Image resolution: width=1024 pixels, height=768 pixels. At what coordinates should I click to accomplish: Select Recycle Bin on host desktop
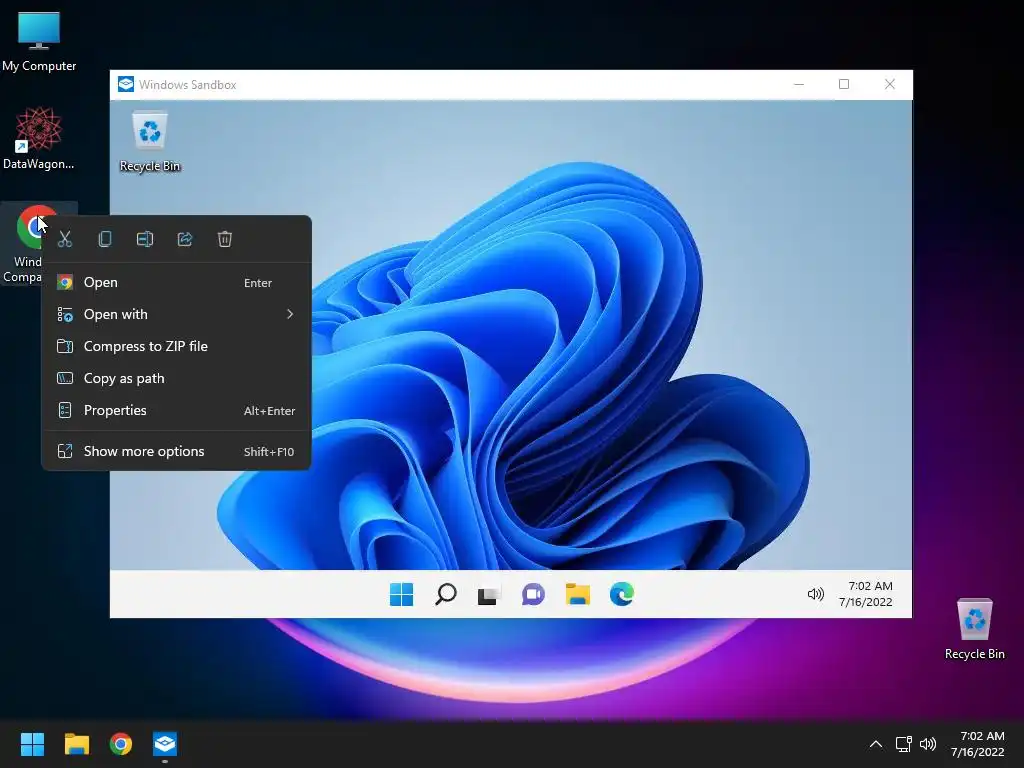(974, 630)
